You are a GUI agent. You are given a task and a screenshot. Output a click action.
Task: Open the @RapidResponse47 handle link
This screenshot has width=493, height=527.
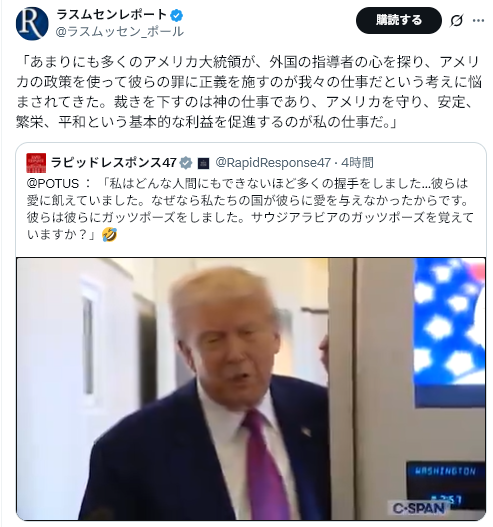tap(273, 163)
